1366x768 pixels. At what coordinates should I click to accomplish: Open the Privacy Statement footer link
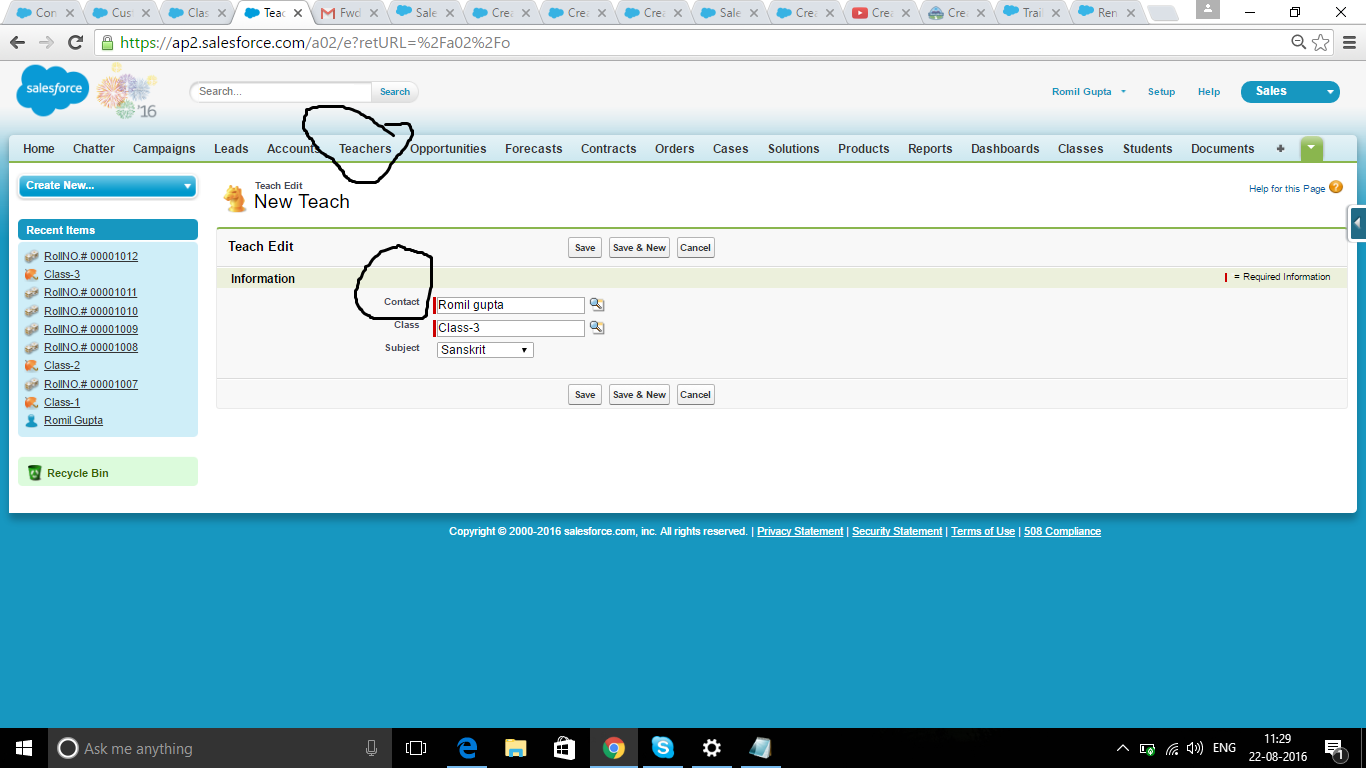800,532
